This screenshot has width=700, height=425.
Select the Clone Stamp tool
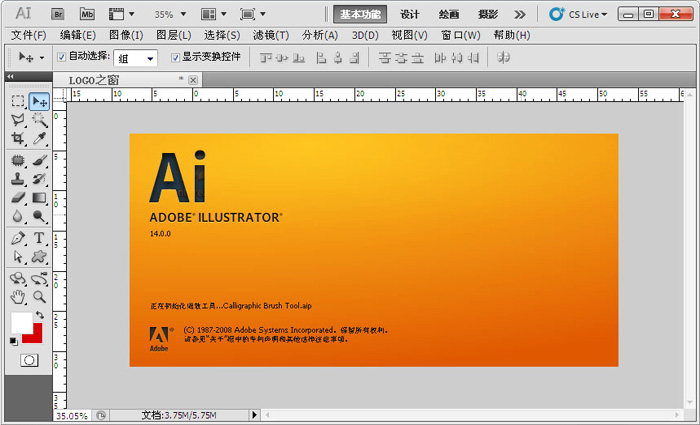pos(18,179)
